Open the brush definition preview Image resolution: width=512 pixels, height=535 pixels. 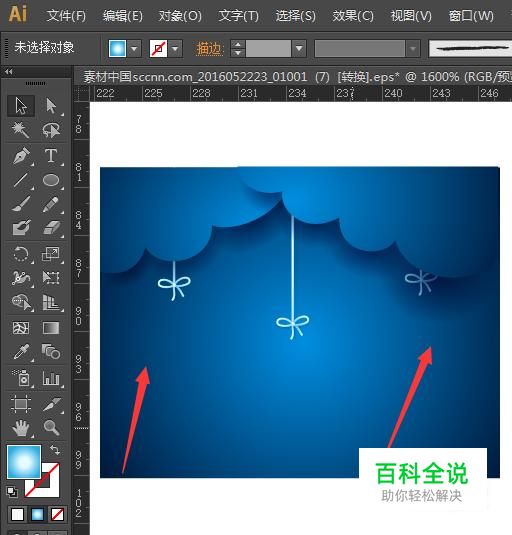470,48
